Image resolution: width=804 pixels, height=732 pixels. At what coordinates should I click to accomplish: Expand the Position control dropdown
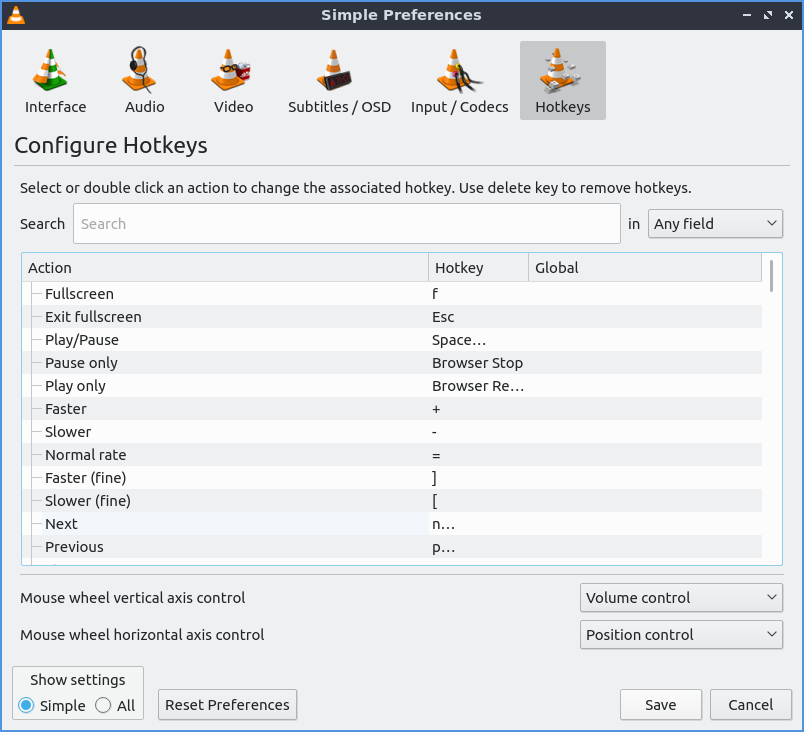point(681,635)
